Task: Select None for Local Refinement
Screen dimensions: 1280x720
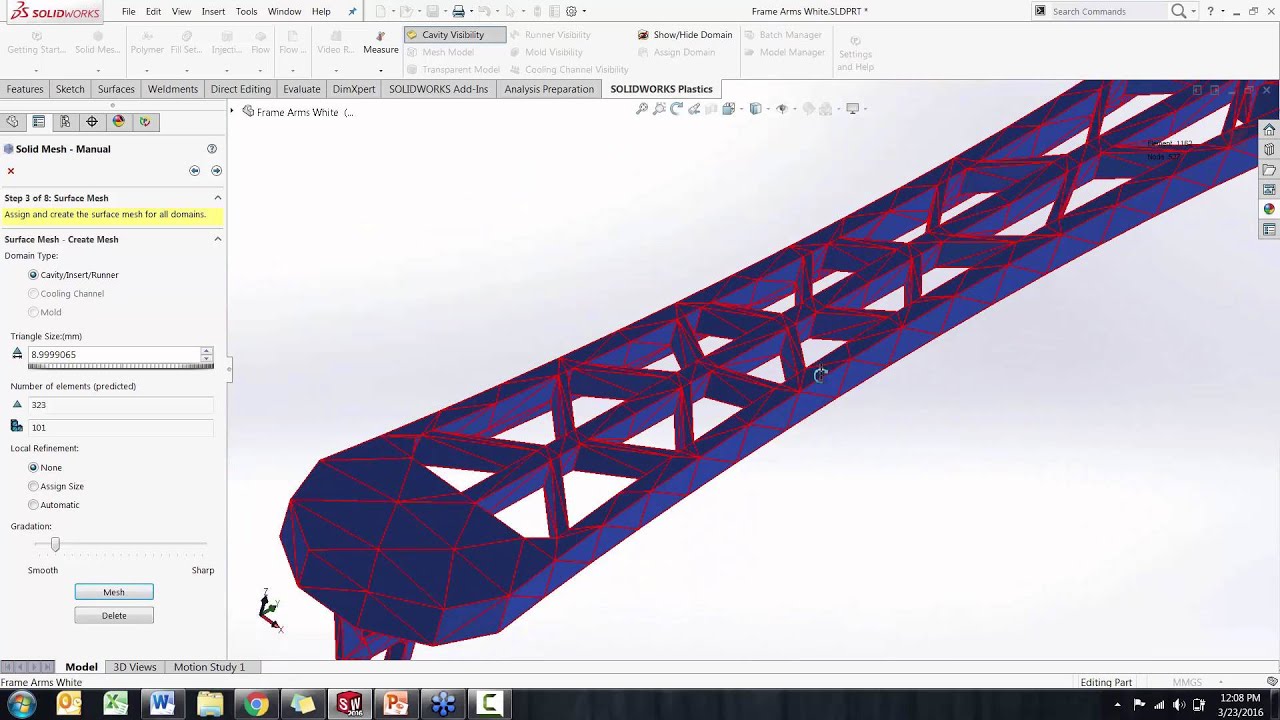Action: click(x=45, y=468)
